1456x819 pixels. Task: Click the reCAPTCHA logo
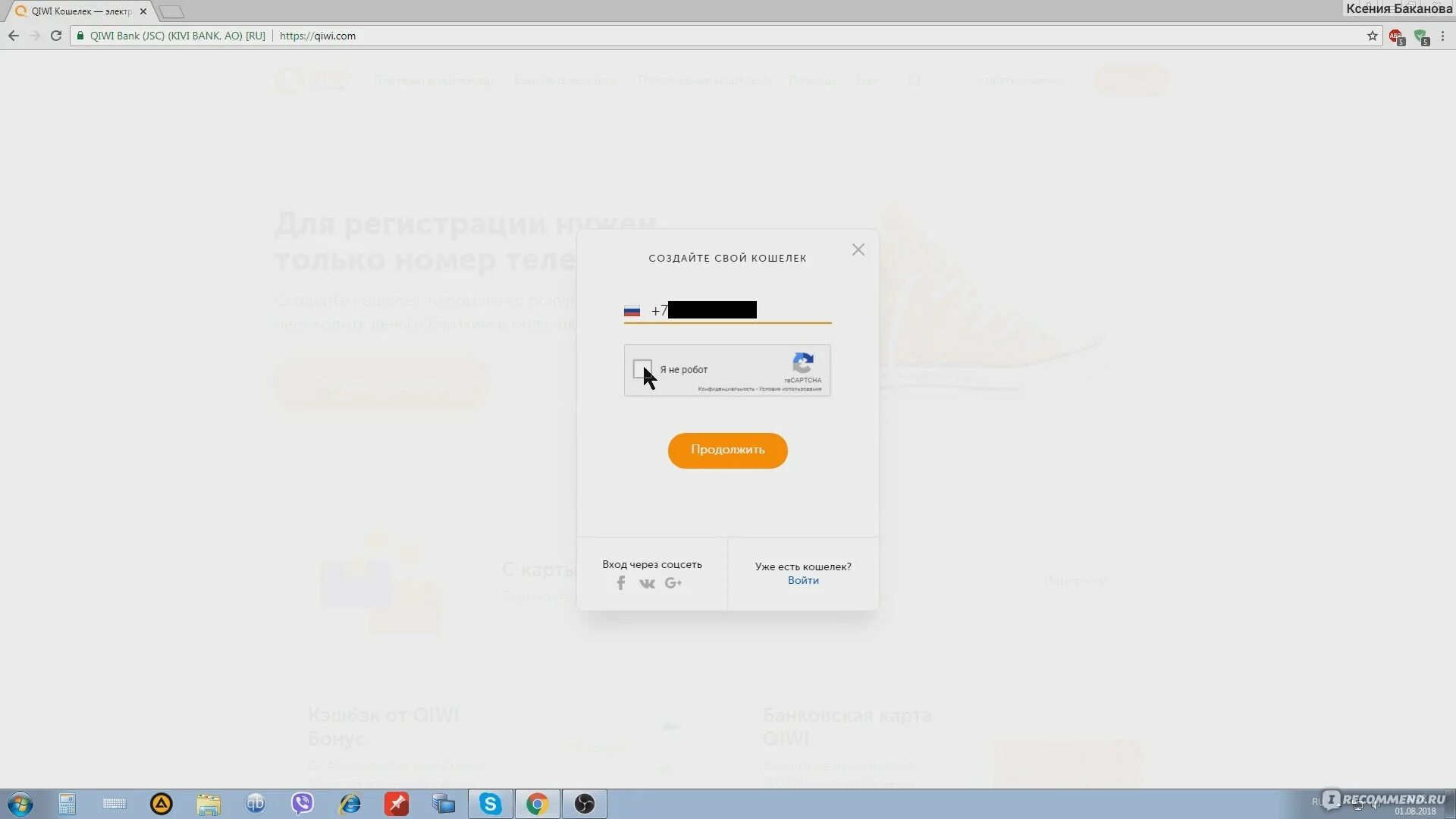pos(803,363)
